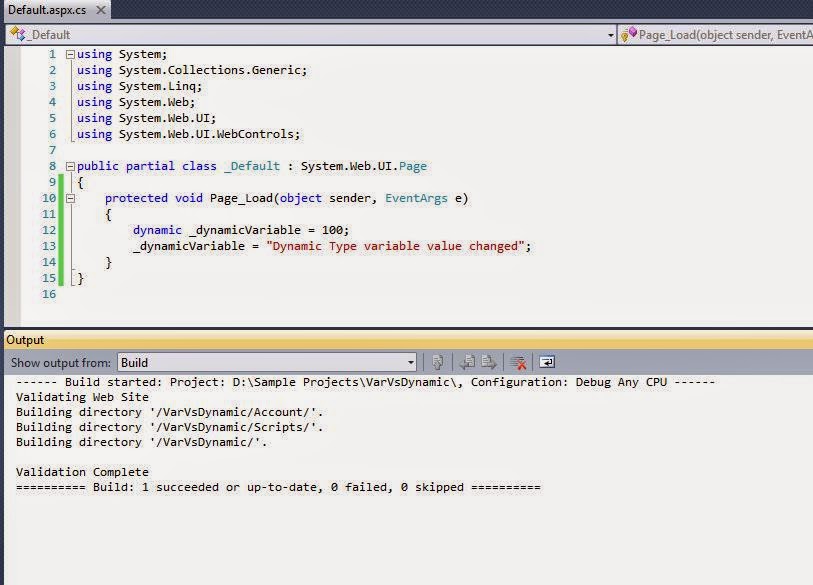Collapse the using directives region
Viewport: 813px width, 585px height.
pyautogui.click(x=70, y=54)
